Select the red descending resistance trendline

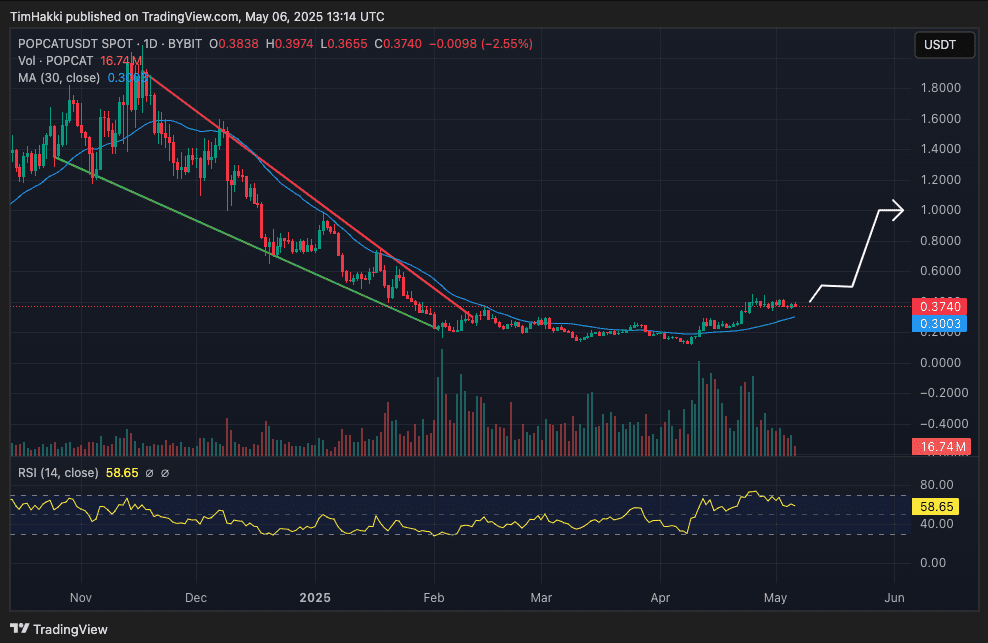click(x=300, y=188)
